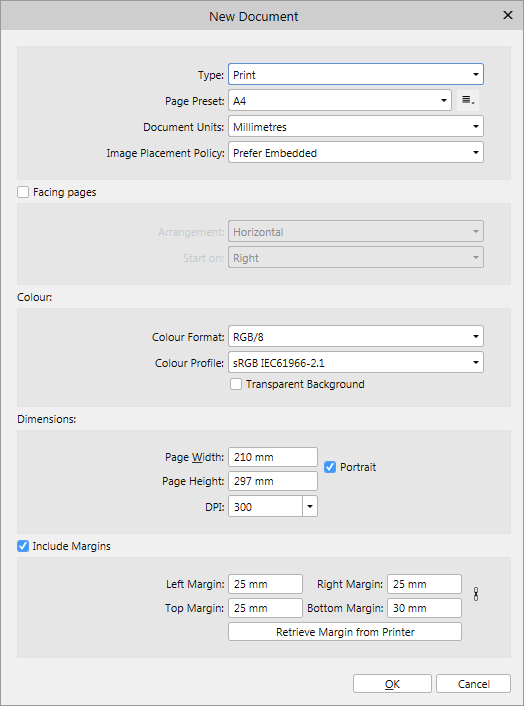Screen dimensions: 524x706
Task: Expand the Page Preset A4 dropdown
Action: (x=339, y=100)
